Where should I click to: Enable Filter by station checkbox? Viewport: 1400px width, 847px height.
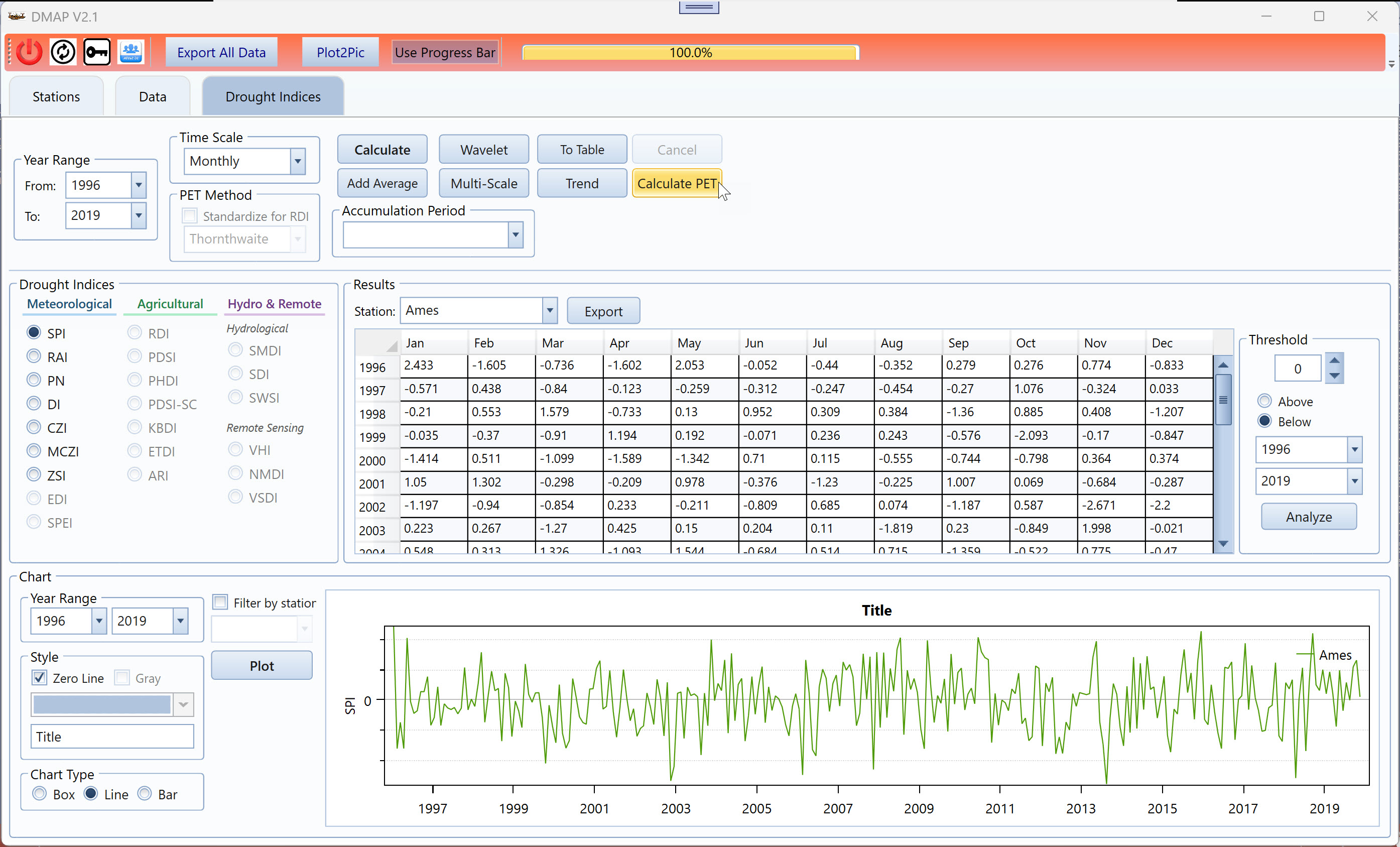[220, 602]
